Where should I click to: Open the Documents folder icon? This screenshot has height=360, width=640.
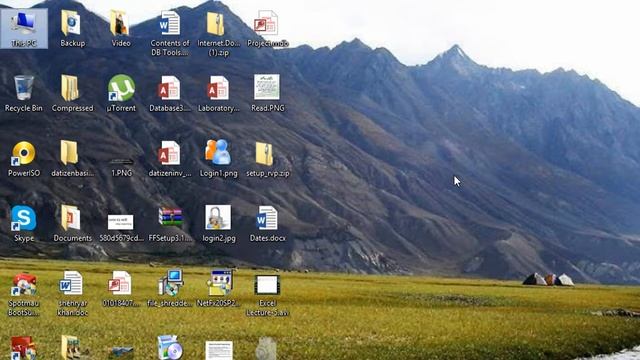tap(72, 224)
